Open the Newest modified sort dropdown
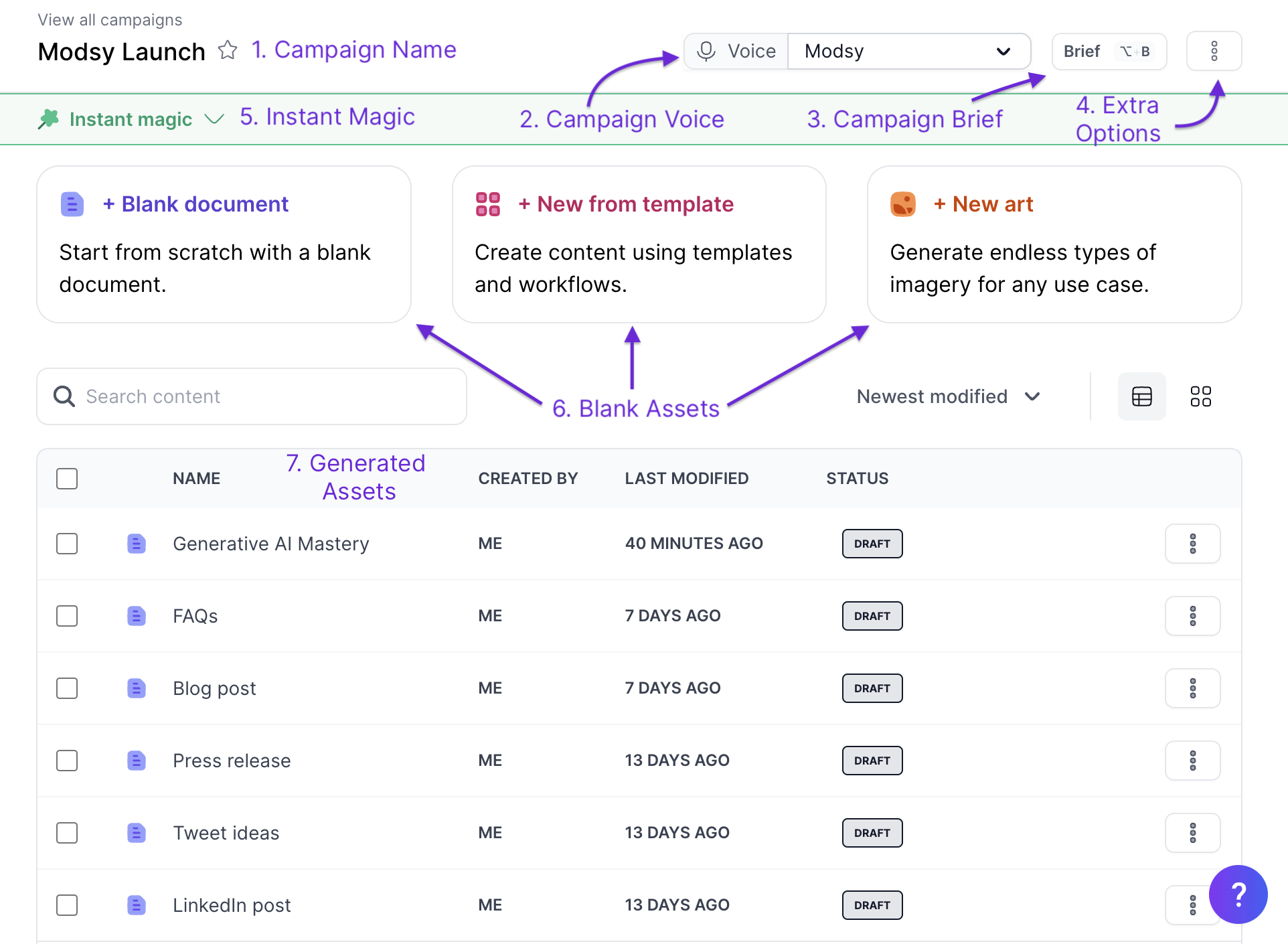This screenshot has height=944, width=1288. click(949, 396)
